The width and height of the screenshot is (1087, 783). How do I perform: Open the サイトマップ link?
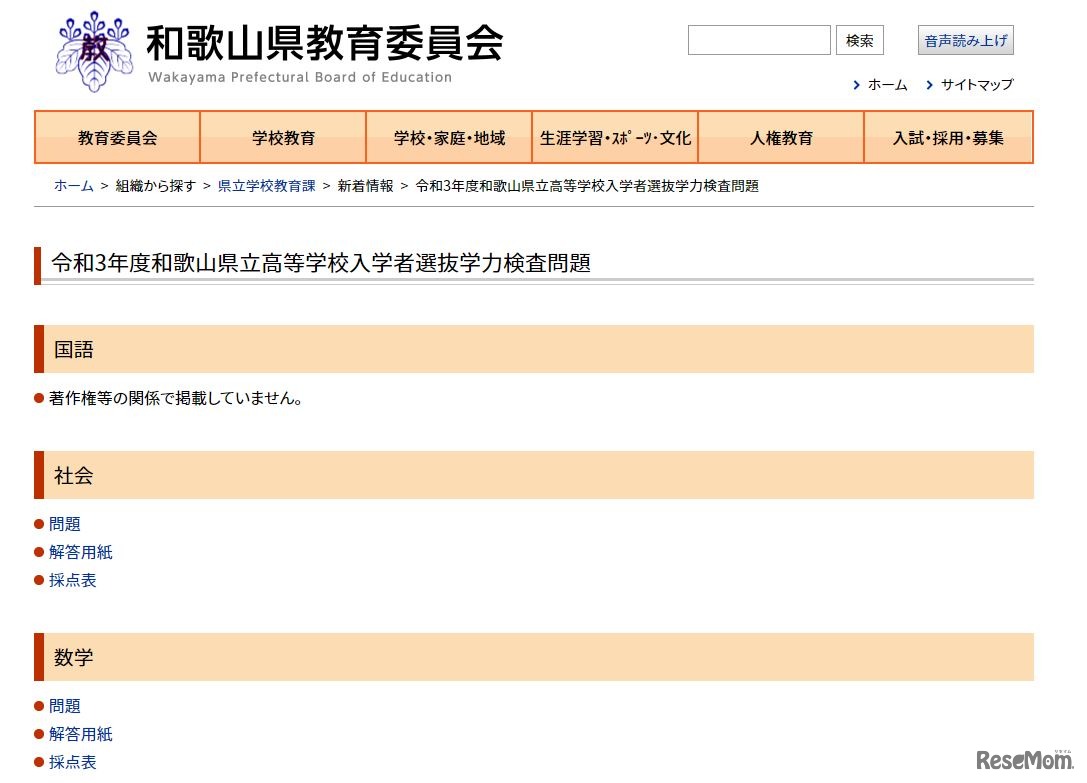977,85
